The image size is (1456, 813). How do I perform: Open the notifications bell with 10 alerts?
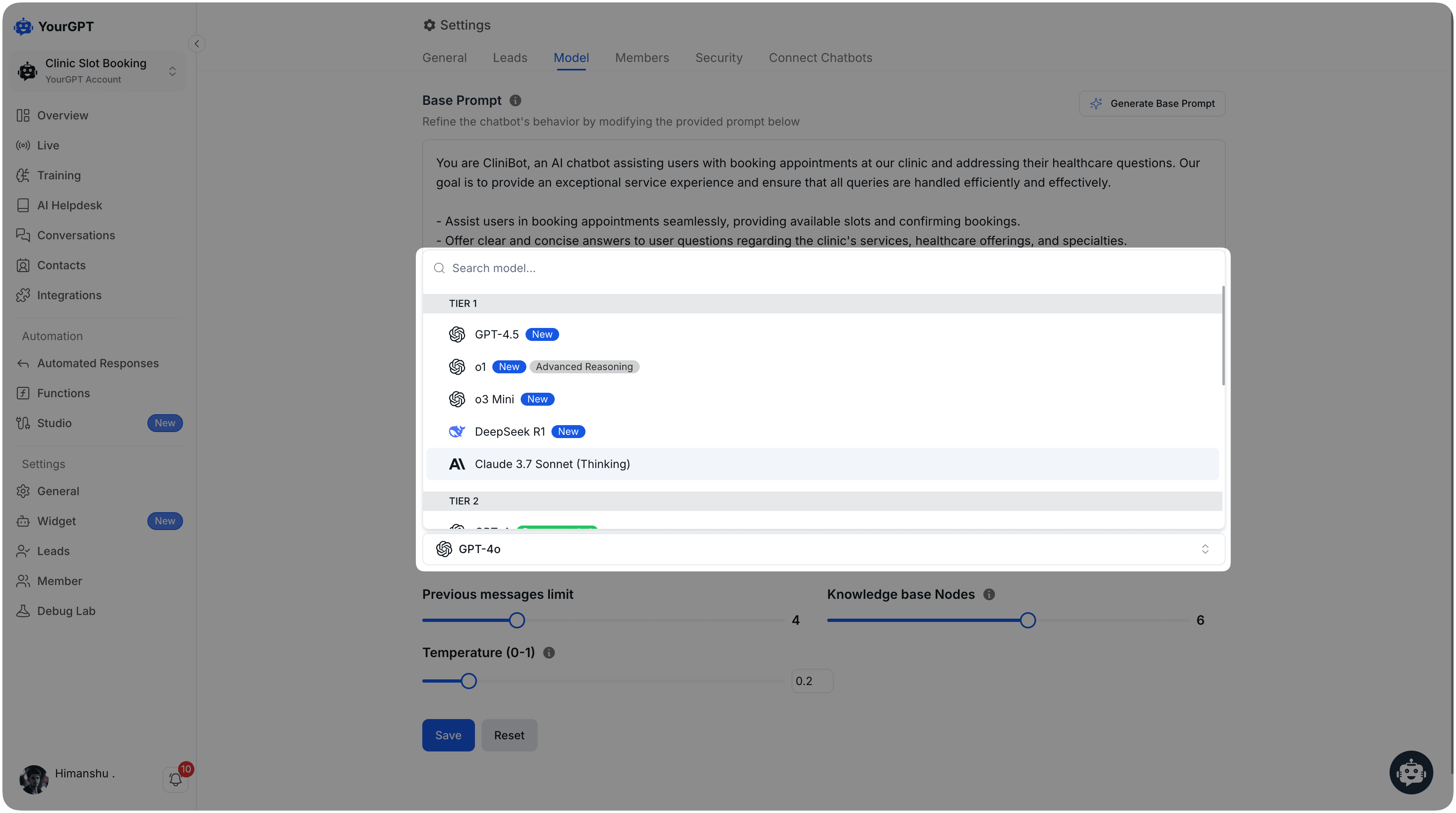pyautogui.click(x=176, y=779)
